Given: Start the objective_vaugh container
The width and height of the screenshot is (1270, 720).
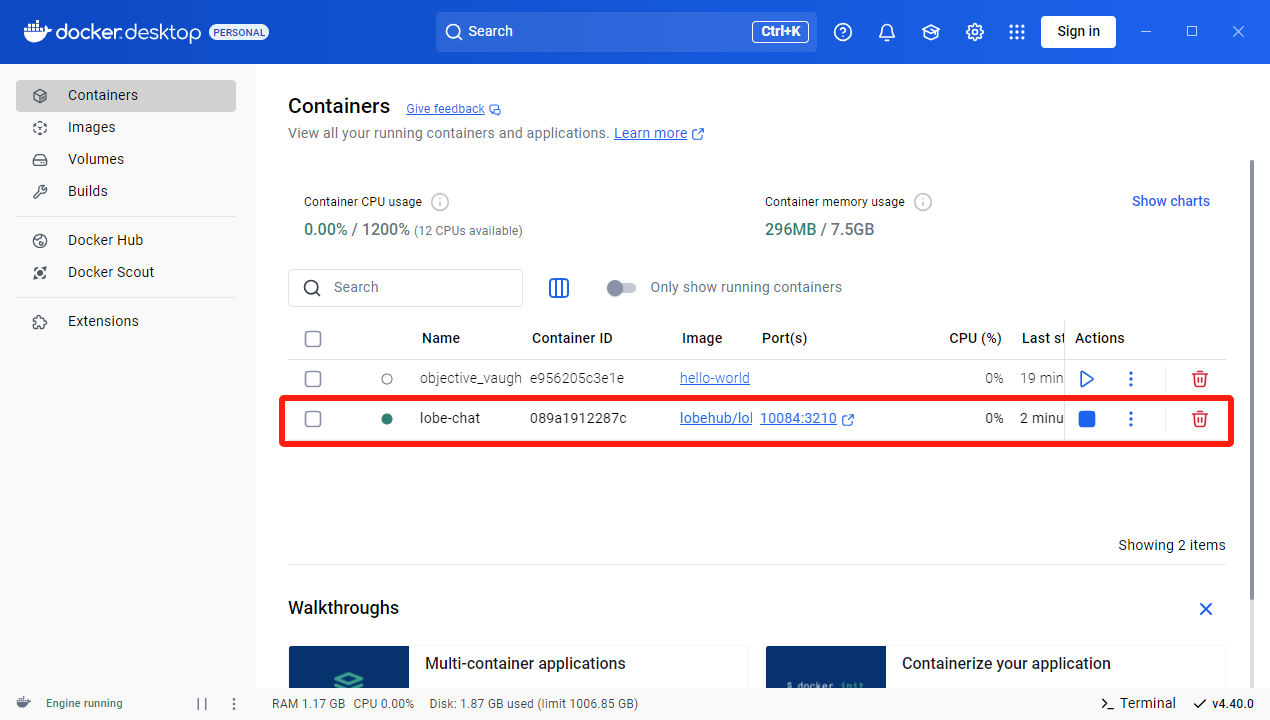Looking at the screenshot, I should [1087, 379].
